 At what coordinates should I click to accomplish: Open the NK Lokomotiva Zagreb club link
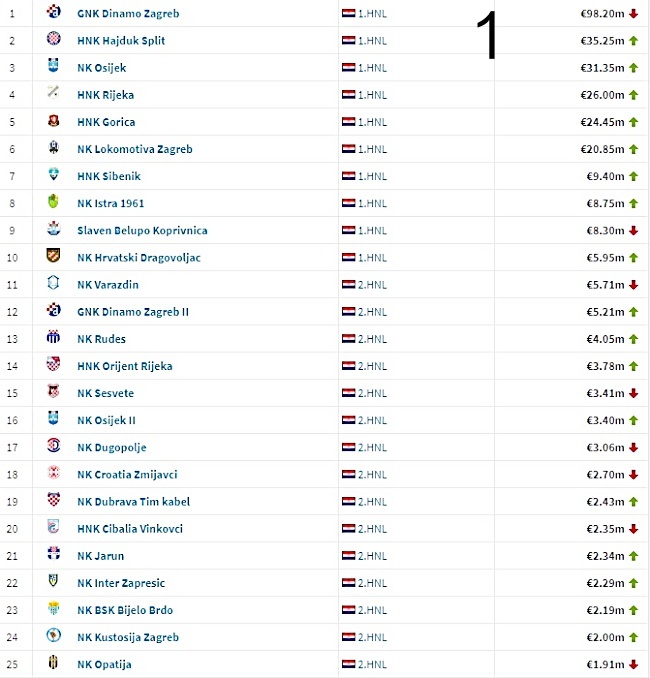click(x=134, y=149)
